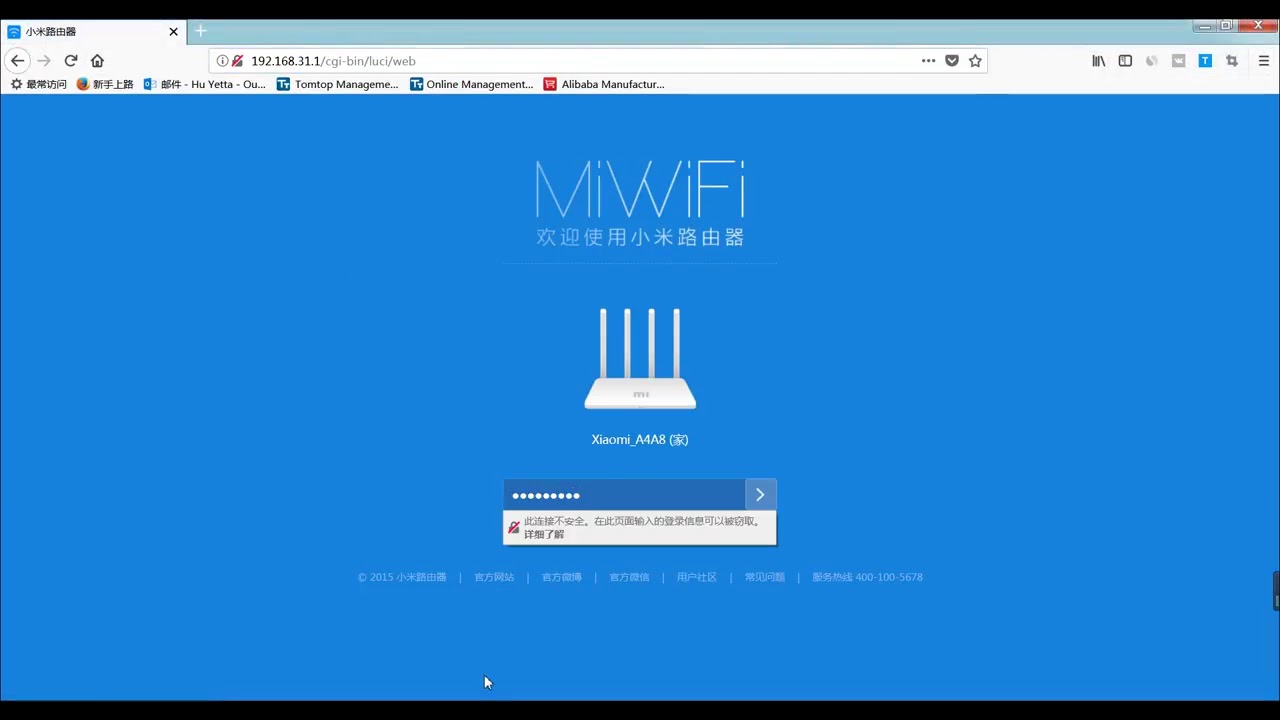Open the browser home page
Screen dimensions: 1280x720
[x=97, y=61]
